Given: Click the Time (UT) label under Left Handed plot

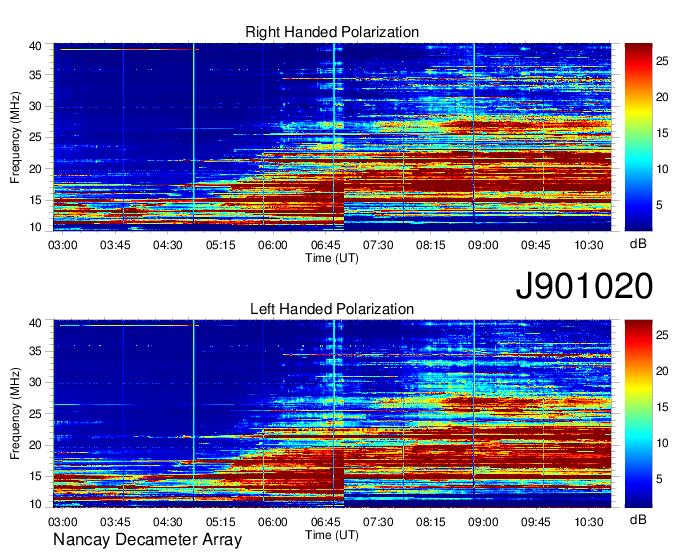Looking at the screenshot, I should pos(332,535).
